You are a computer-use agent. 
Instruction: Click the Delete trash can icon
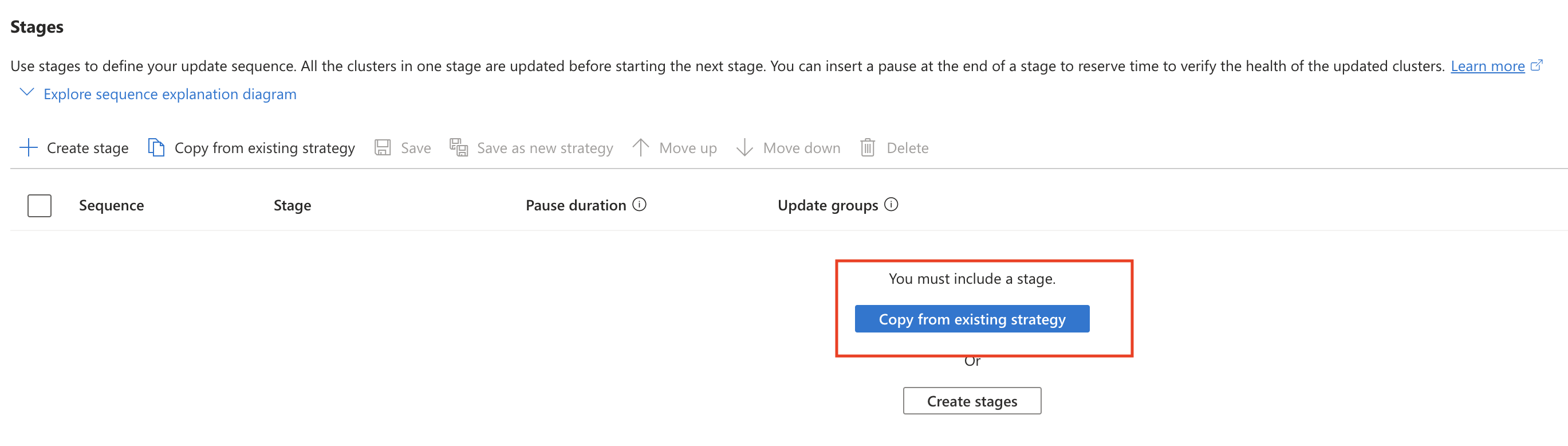(868, 148)
